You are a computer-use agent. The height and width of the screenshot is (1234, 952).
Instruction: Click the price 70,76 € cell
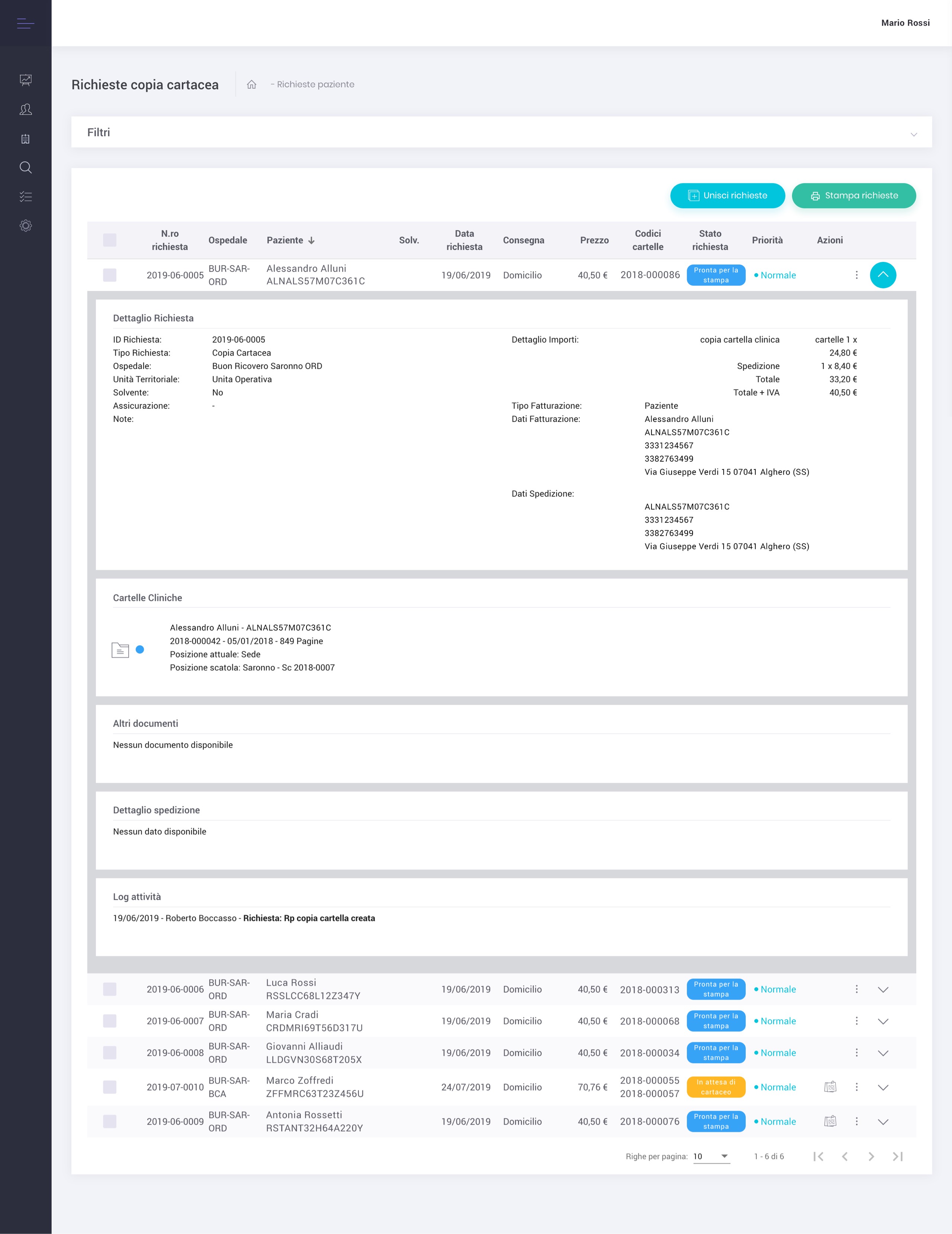tap(592, 1087)
